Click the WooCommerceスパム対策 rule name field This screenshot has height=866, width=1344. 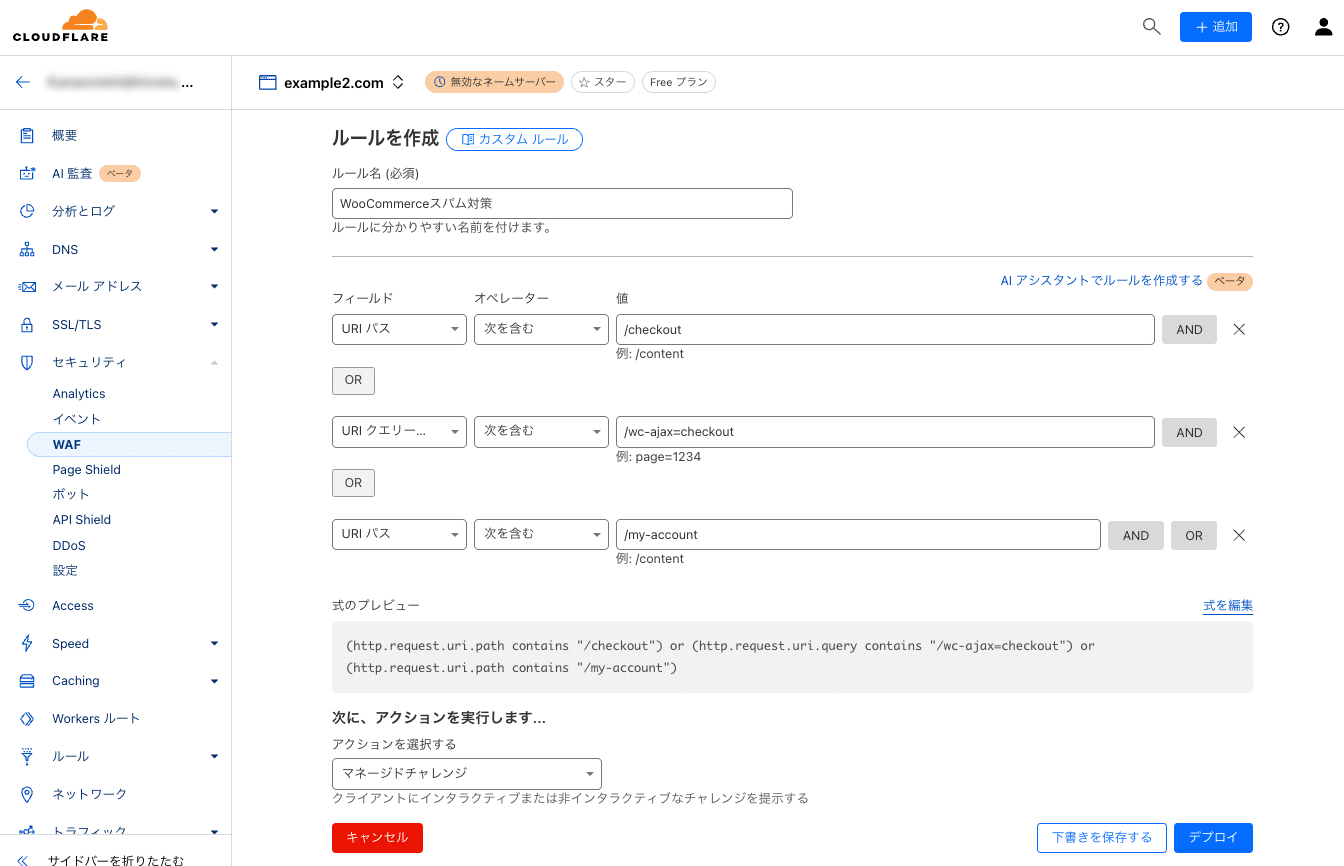click(562, 203)
